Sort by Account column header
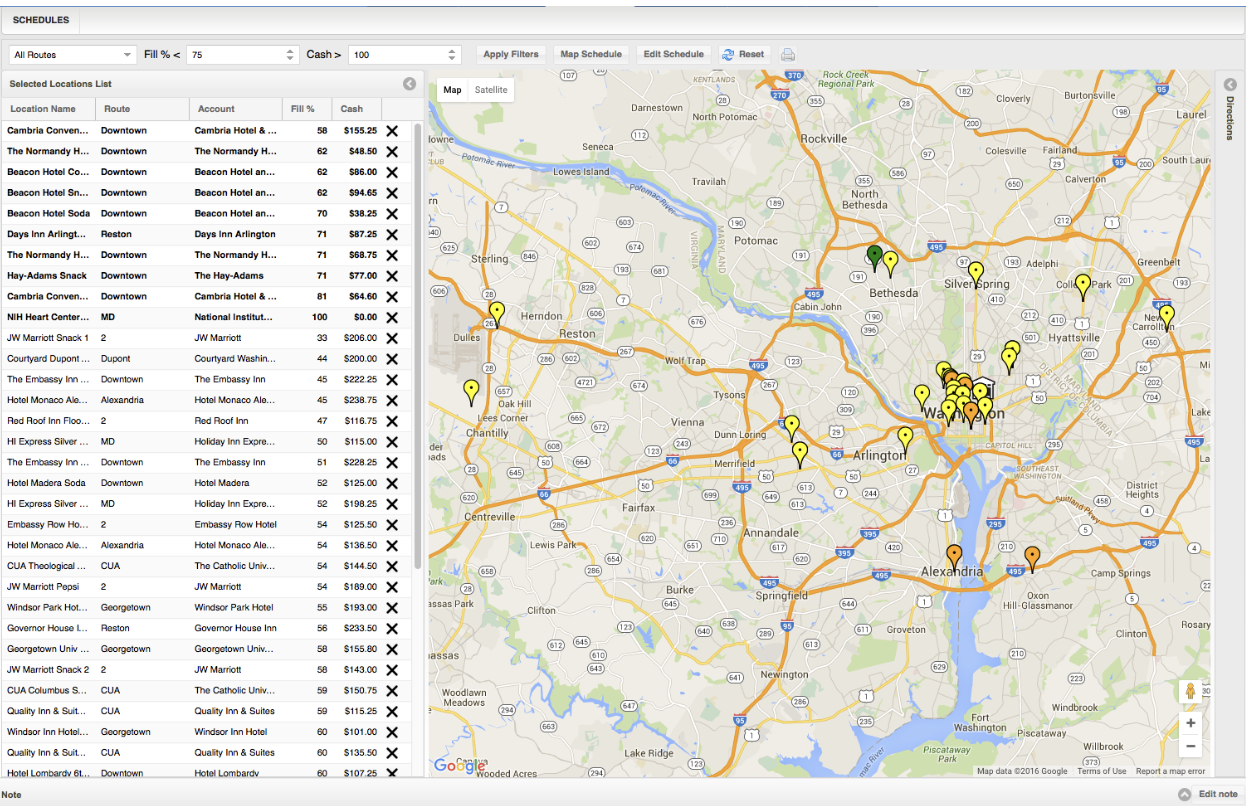This screenshot has width=1246, height=806. point(236,109)
